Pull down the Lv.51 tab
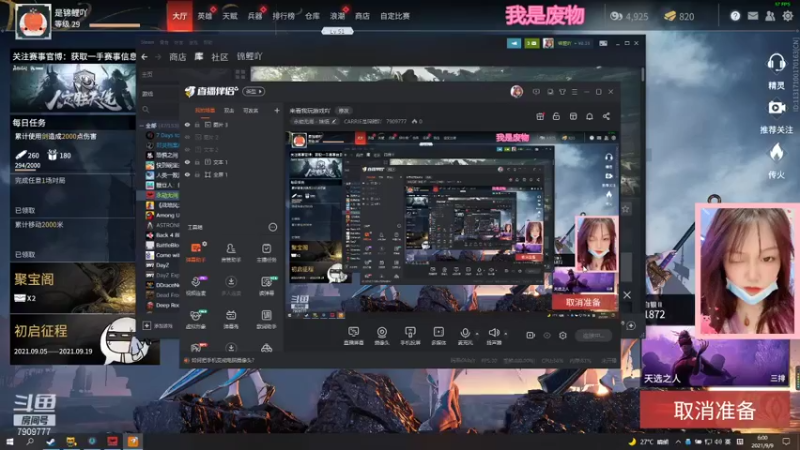 tap(337, 32)
